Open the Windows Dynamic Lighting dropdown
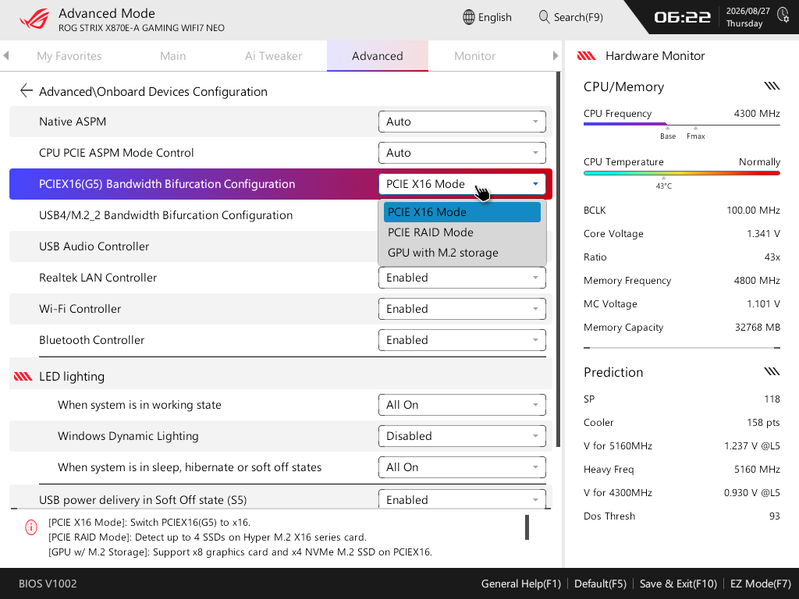This screenshot has width=799, height=599. point(462,436)
